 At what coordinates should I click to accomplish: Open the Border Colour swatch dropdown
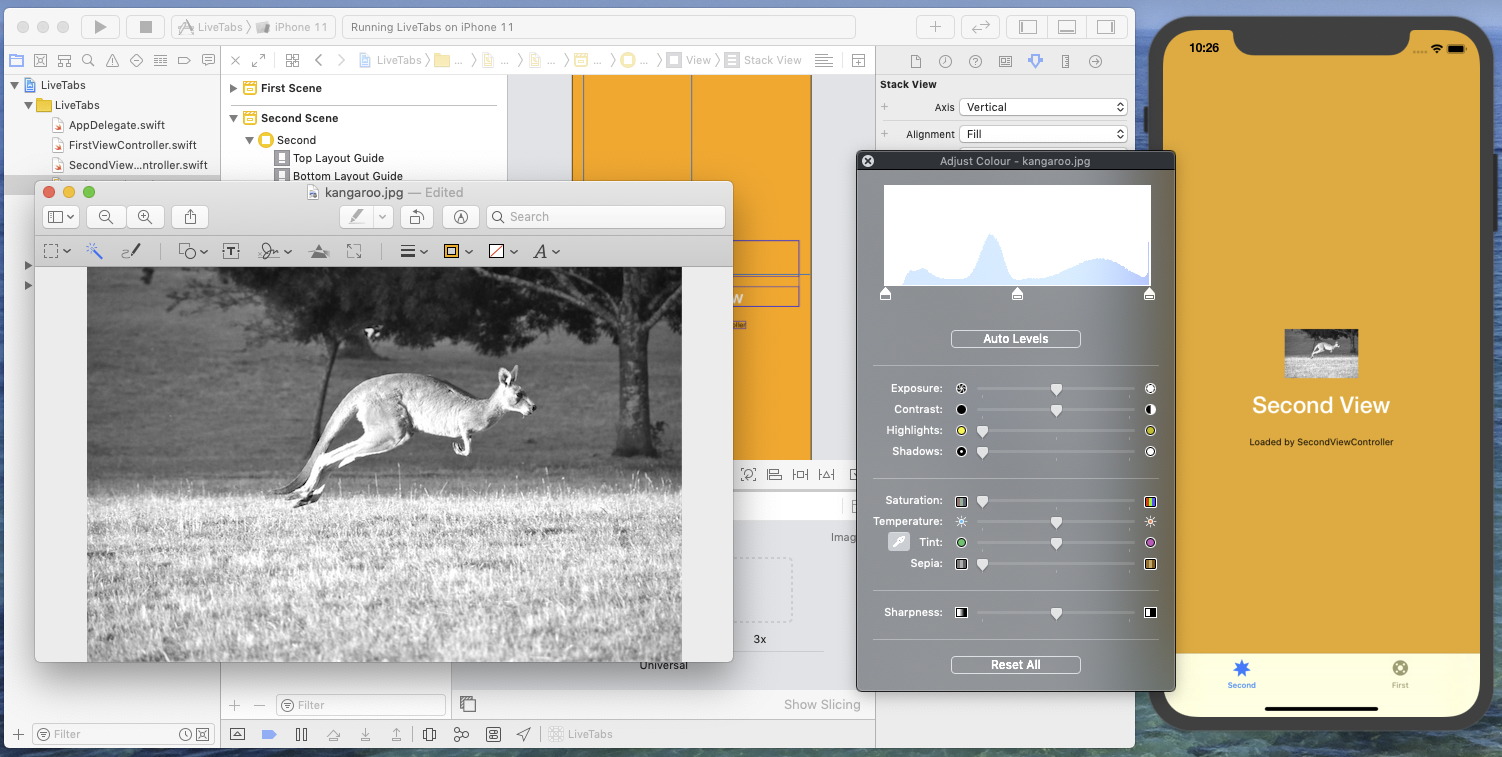(457, 251)
